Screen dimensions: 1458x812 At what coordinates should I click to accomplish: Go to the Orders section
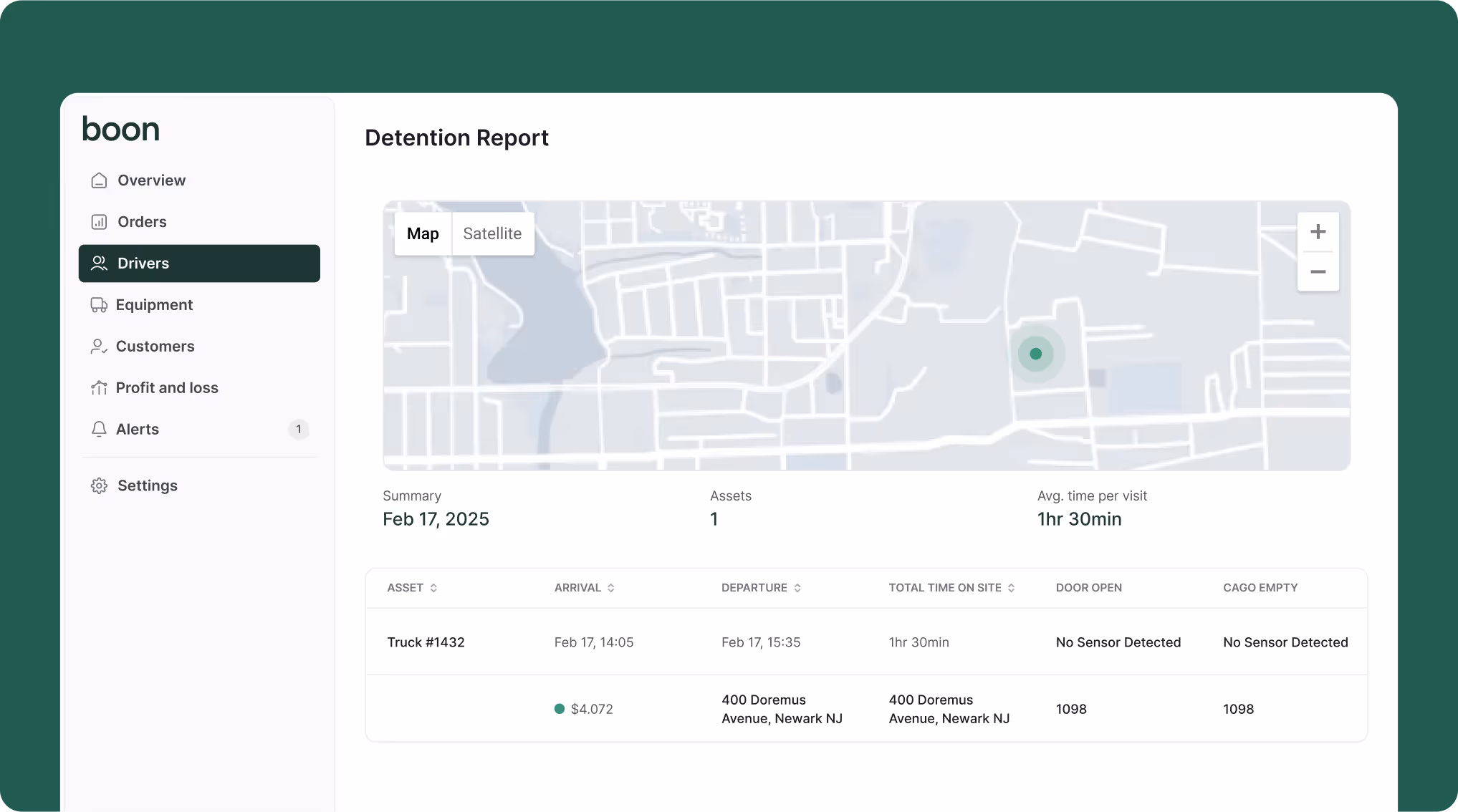(x=142, y=222)
